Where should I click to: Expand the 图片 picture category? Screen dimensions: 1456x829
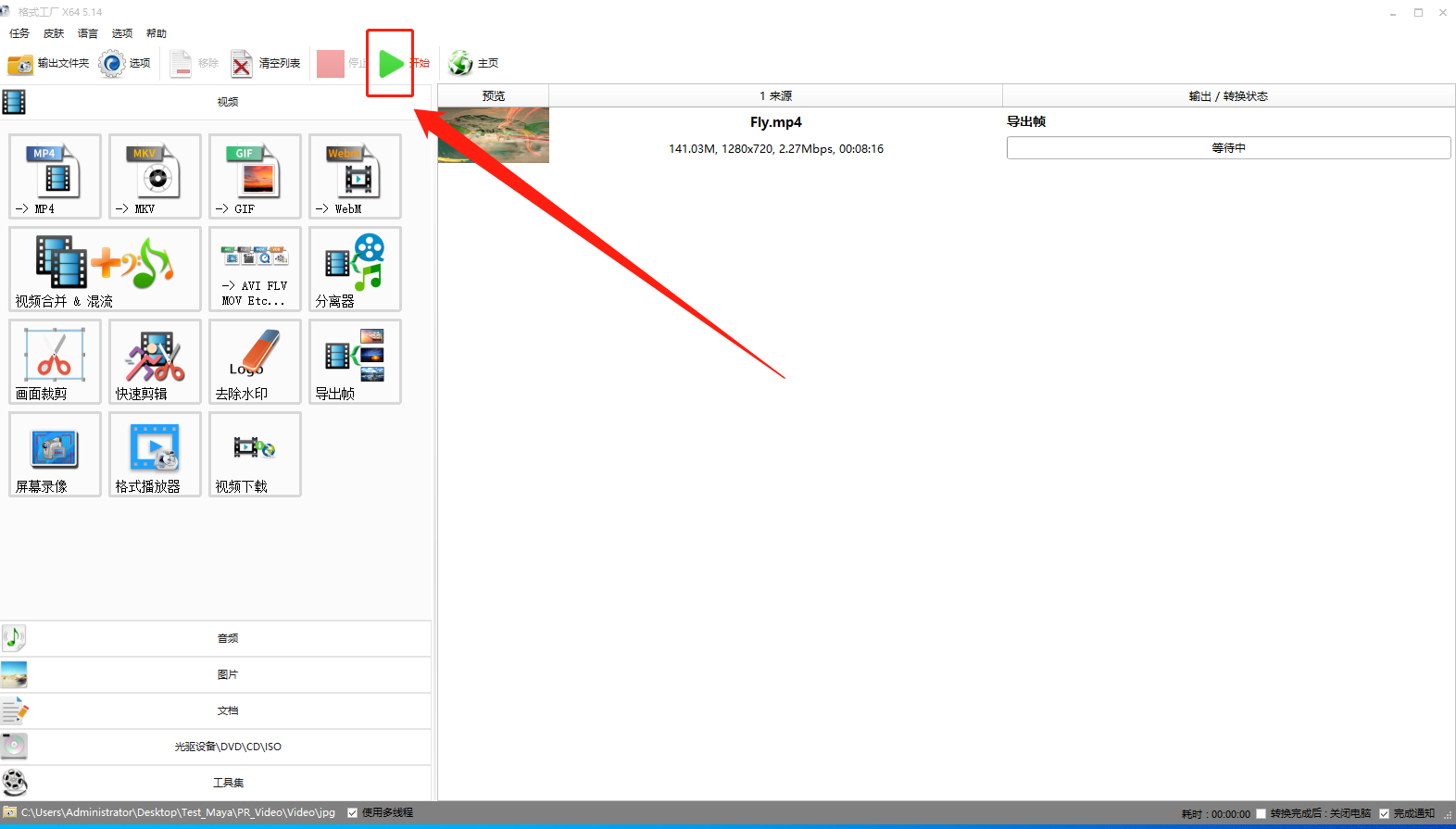pyautogui.click(x=216, y=674)
